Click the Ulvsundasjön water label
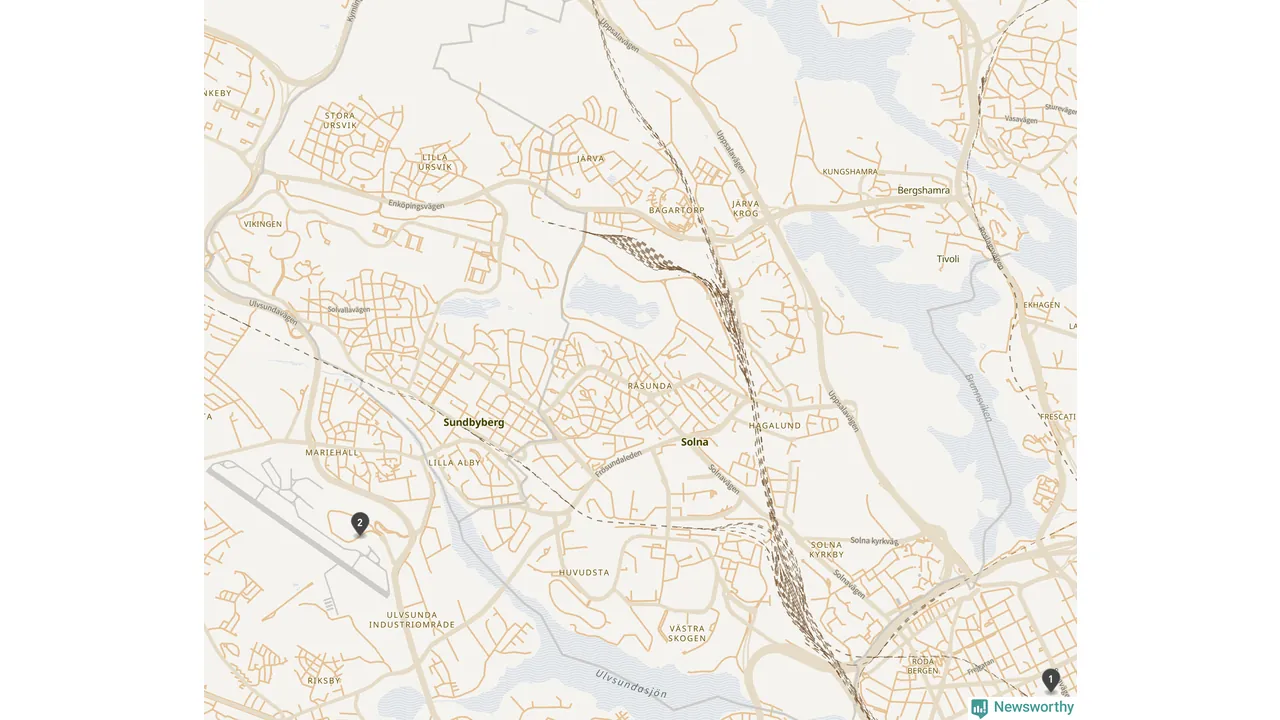Screen dimensions: 1280x720 coord(631,684)
